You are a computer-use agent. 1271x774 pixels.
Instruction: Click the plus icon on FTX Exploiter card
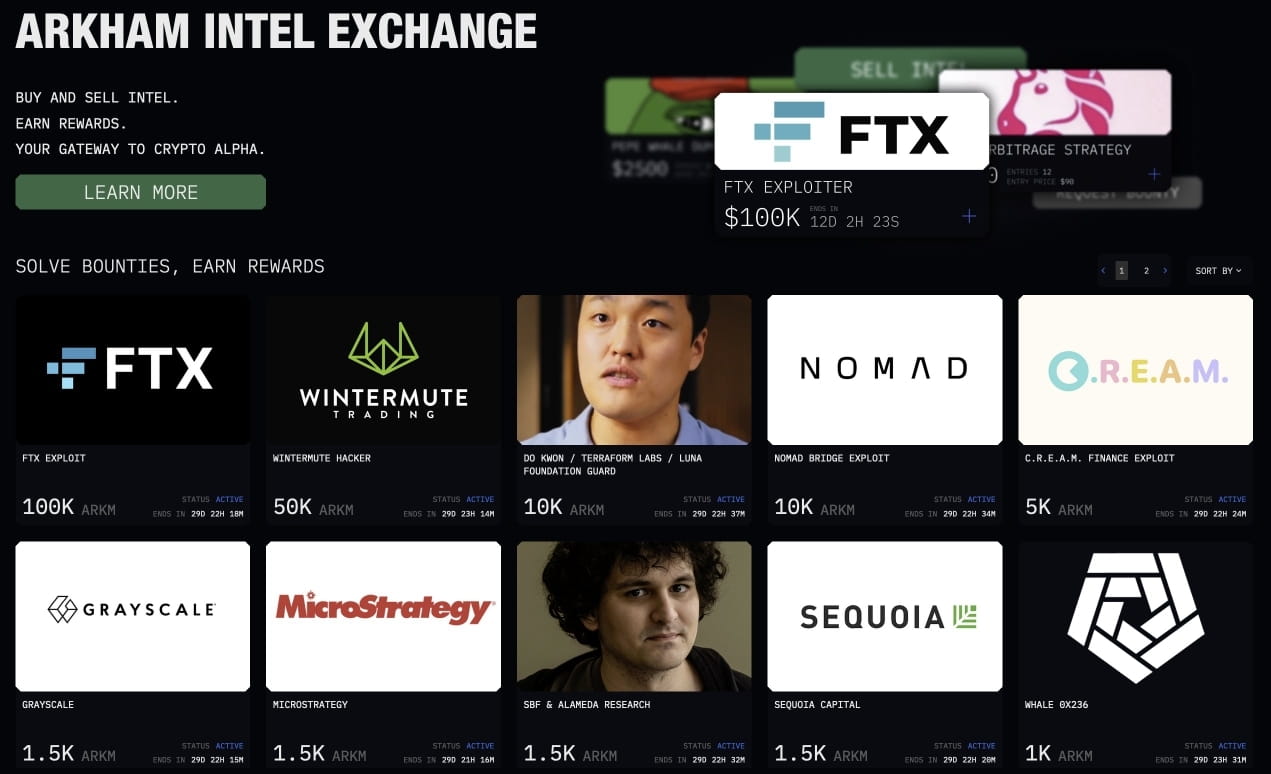pos(968,216)
